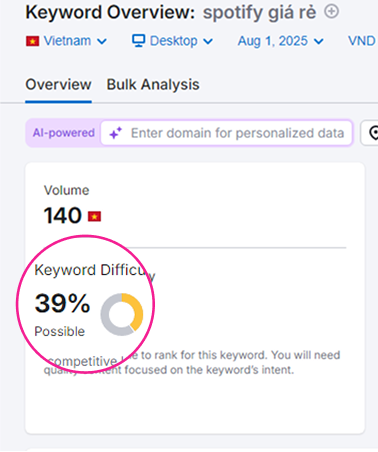Screen dimensions: 378x452
Task: Click the Vietnam flag icon next to volume 140
Action: click(x=94, y=217)
